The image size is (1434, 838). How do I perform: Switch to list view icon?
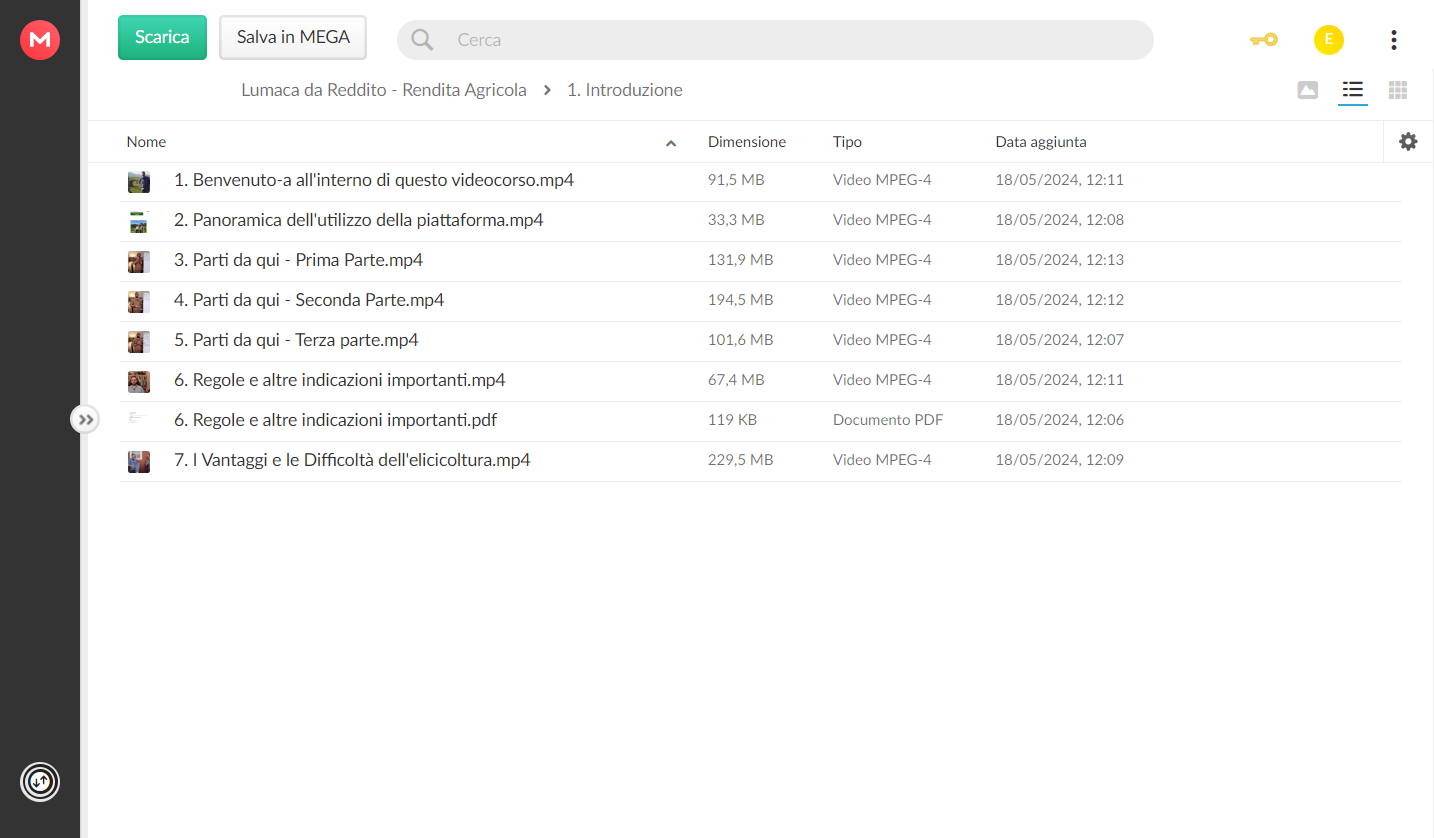coord(1353,90)
